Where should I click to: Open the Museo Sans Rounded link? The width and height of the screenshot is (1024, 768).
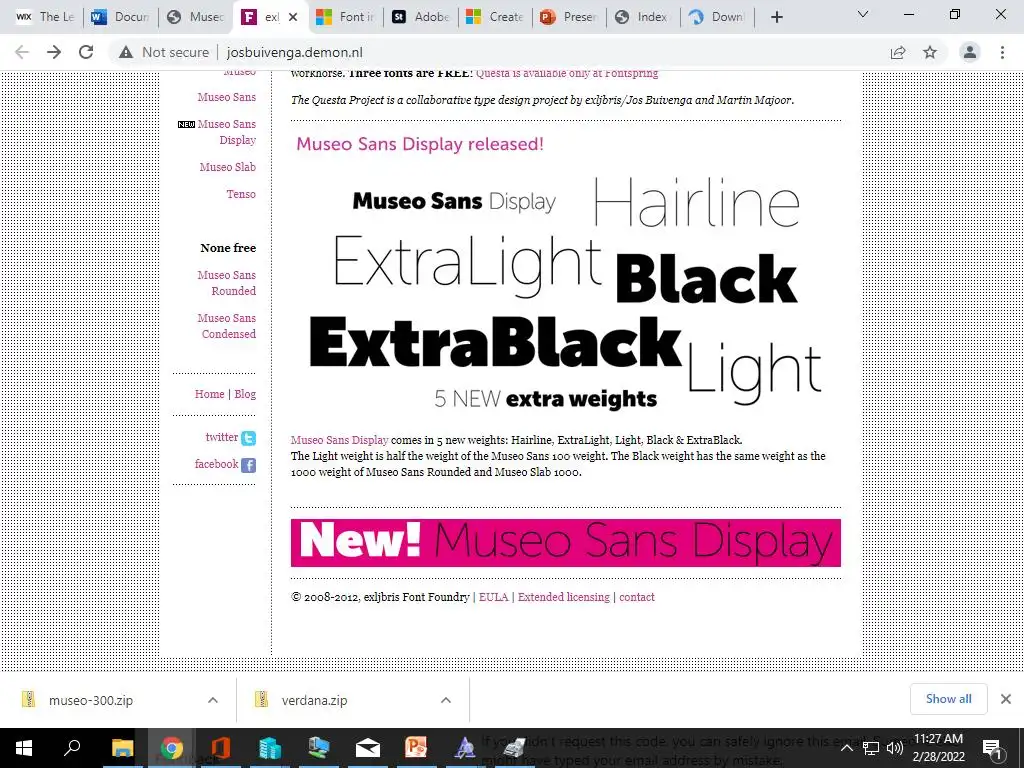[x=227, y=283]
